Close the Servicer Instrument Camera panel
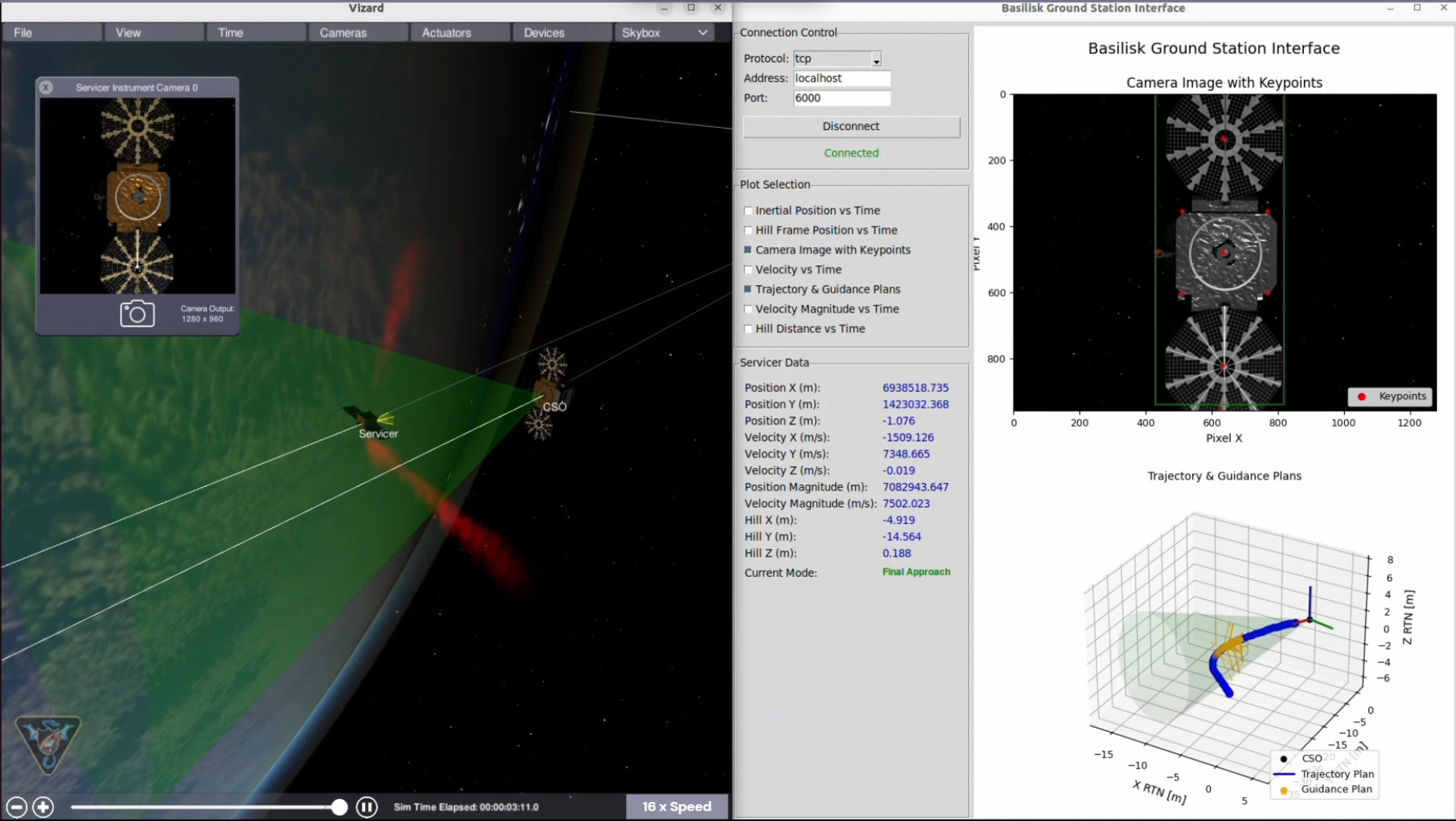This screenshot has width=1456, height=821. 46,88
